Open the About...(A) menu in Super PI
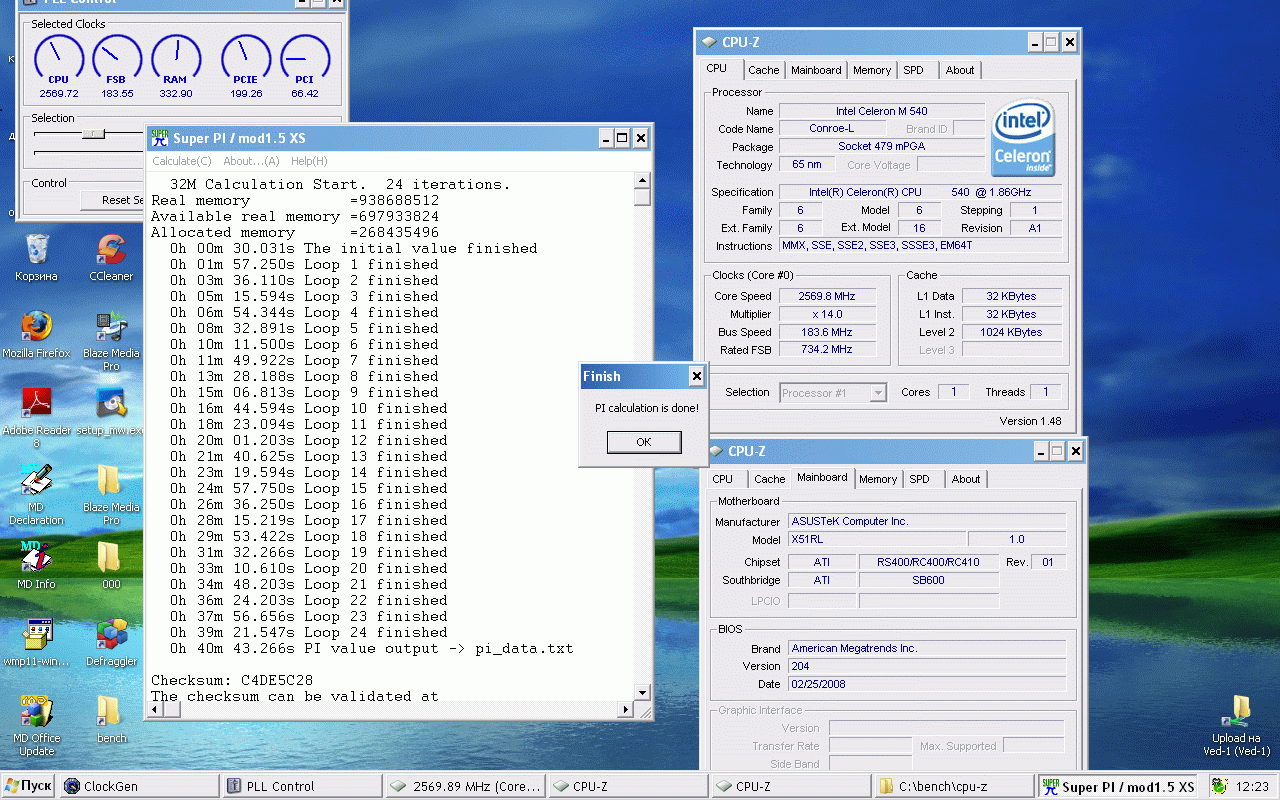The height and width of the screenshot is (800, 1280). 251,161
